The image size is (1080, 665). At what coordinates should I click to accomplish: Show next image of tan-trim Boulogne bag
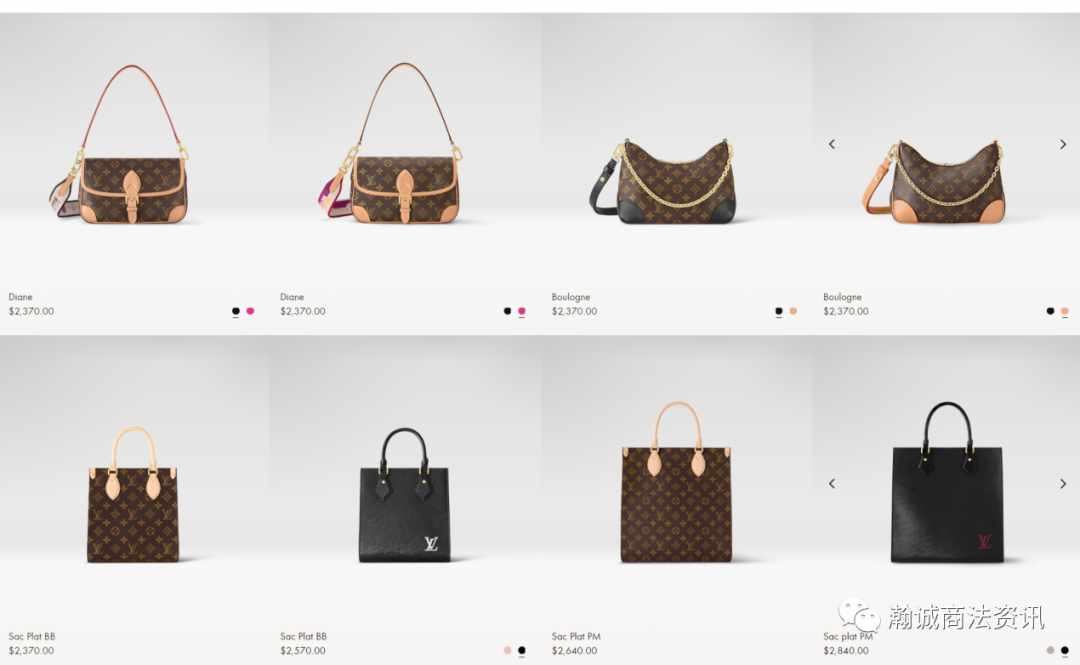coord(1063,144)
